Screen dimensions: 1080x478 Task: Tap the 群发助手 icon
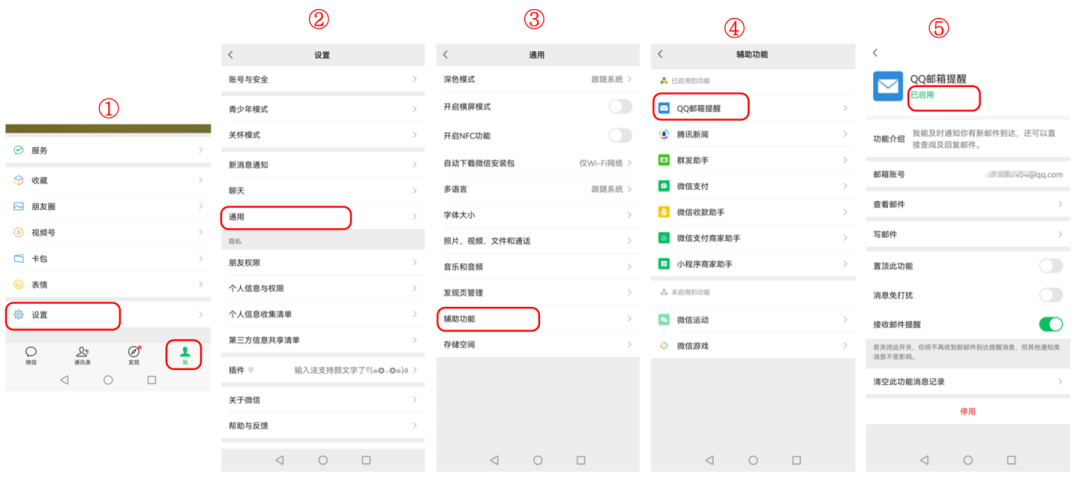tap(664, 160)
